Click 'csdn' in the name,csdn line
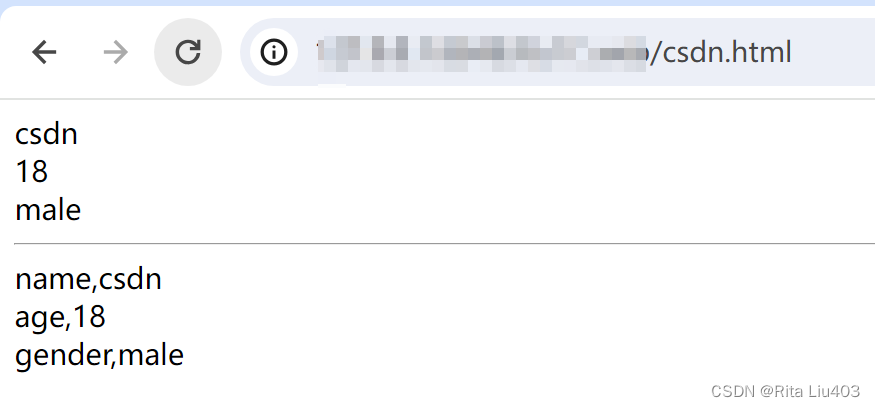 point(131,279)
